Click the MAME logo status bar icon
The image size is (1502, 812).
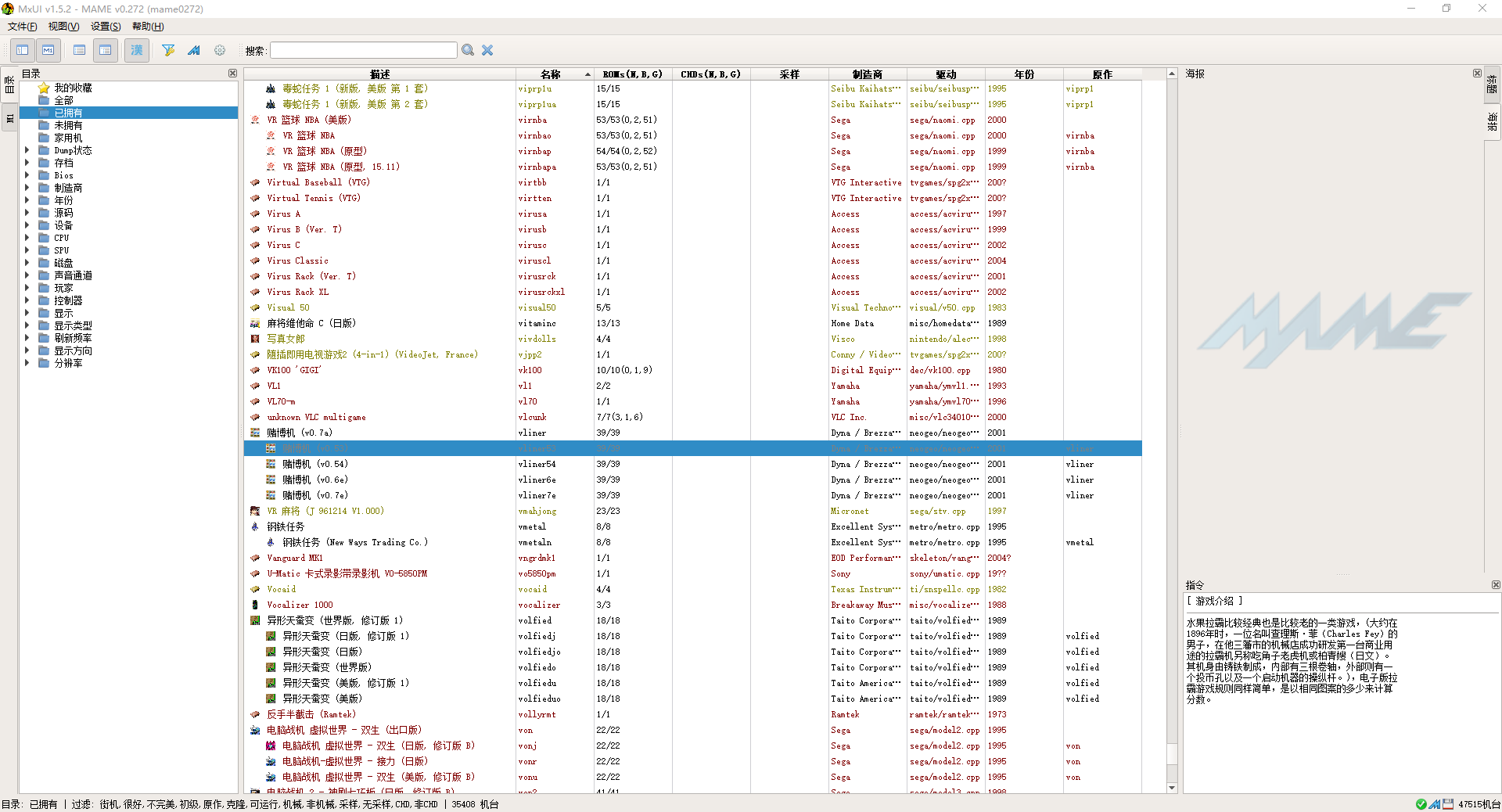coord(1435,804)
